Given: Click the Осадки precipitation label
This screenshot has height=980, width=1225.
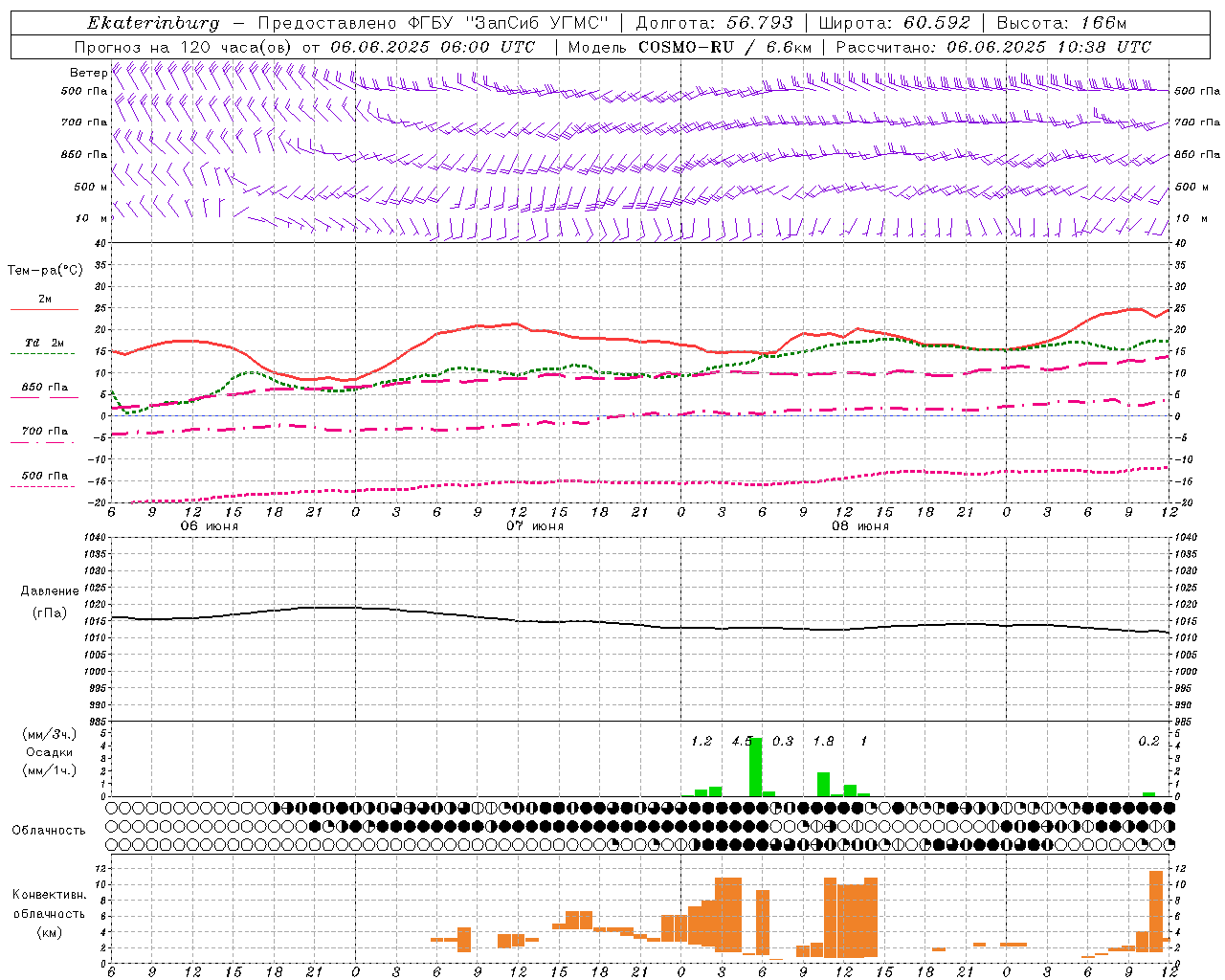Looking at the screenshot, I should click(49, 752).
